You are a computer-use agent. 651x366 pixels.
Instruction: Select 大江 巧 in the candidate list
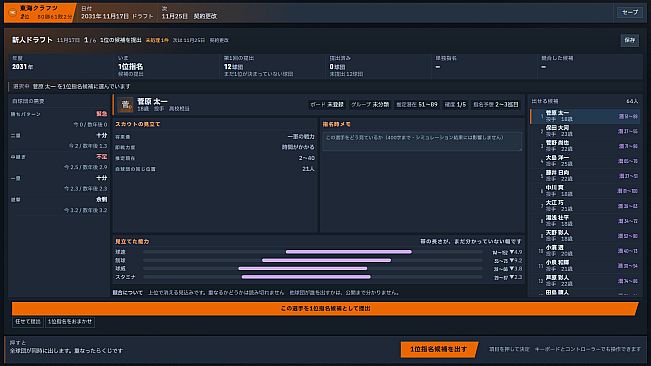(585, 206)
